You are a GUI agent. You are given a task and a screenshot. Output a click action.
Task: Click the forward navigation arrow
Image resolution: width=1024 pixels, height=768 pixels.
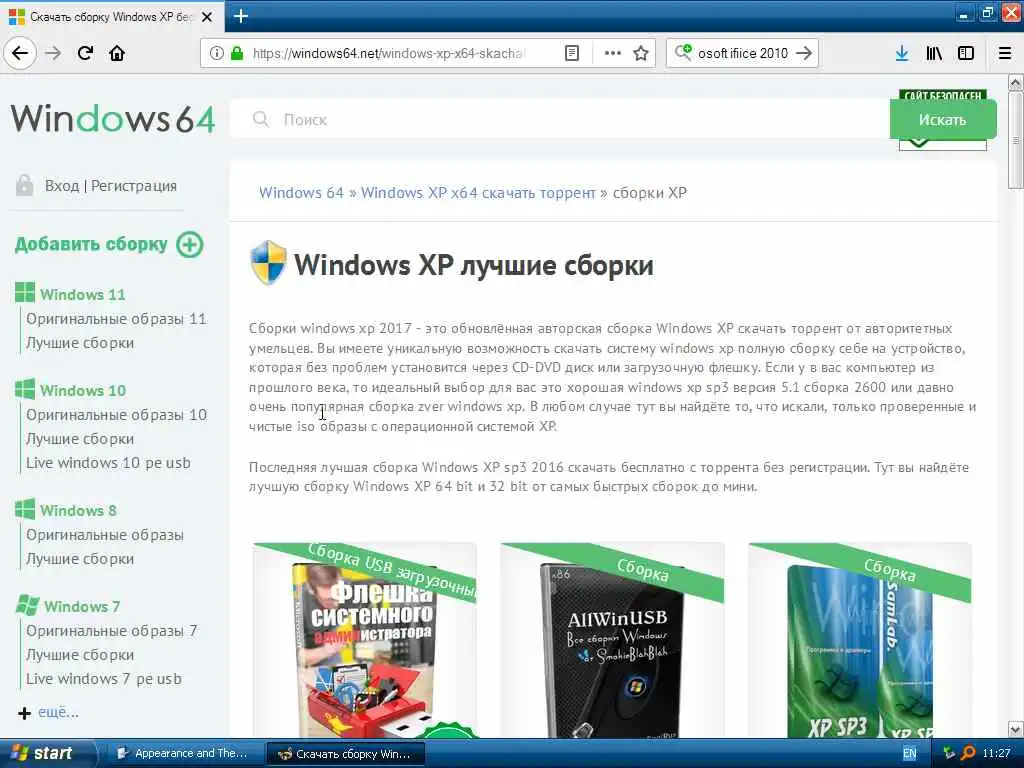[53, 53]
